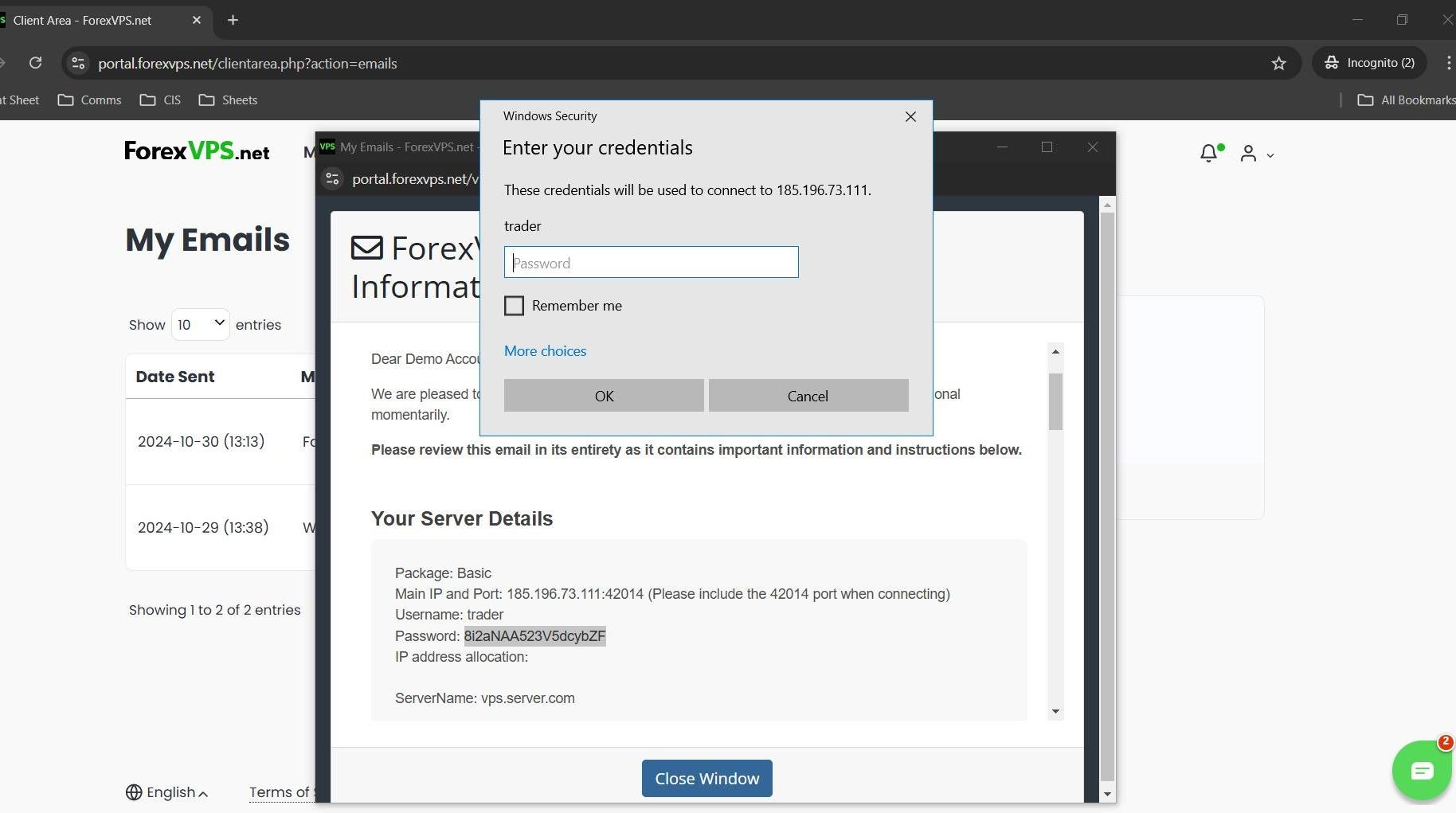Click 'Showing 1 to 2 of 2 entries' text

coord(215,610)
